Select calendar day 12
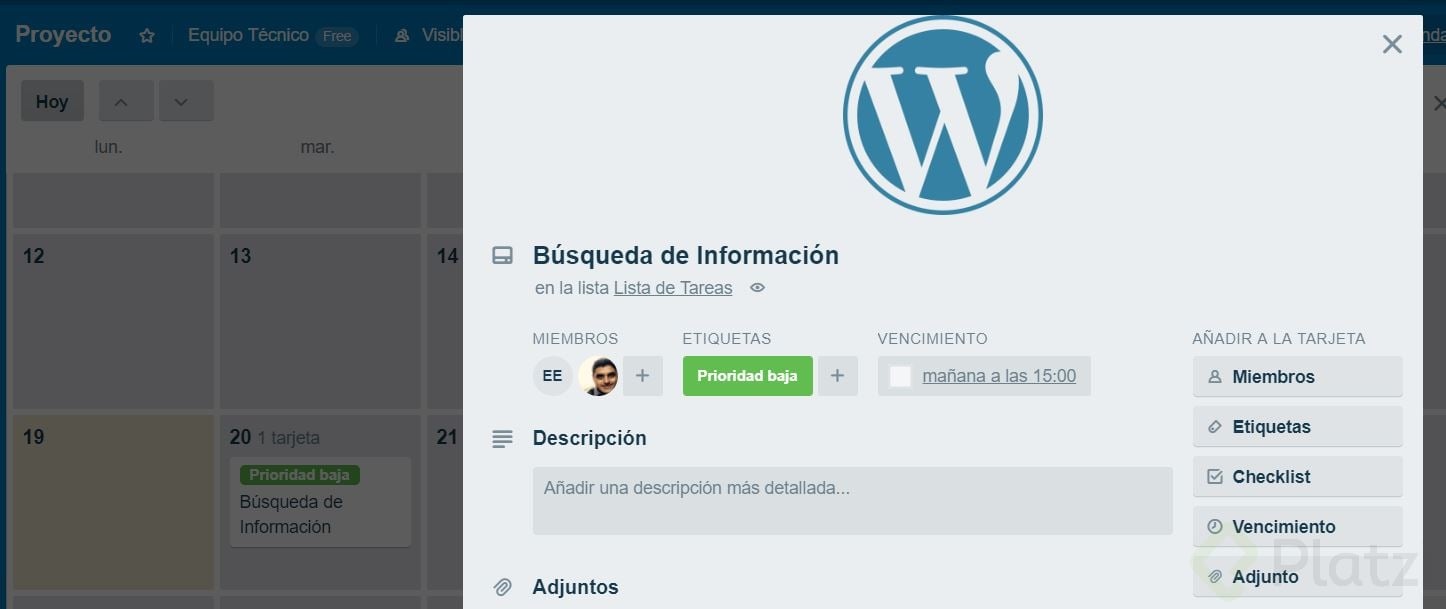Image resolution: width=1446 pixels, height=609 pixels. (112, 321)
